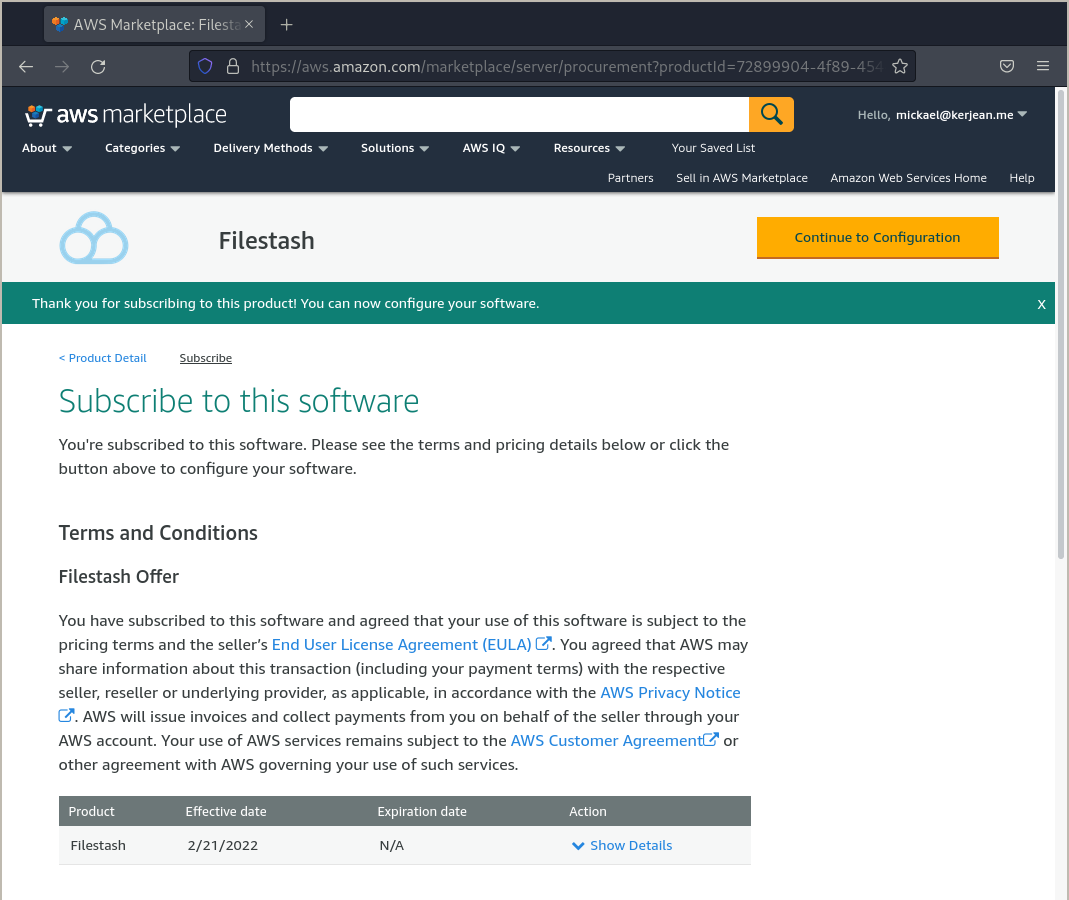
Task: Expand the Categories dropdown menu
Action: pos(142,148)
